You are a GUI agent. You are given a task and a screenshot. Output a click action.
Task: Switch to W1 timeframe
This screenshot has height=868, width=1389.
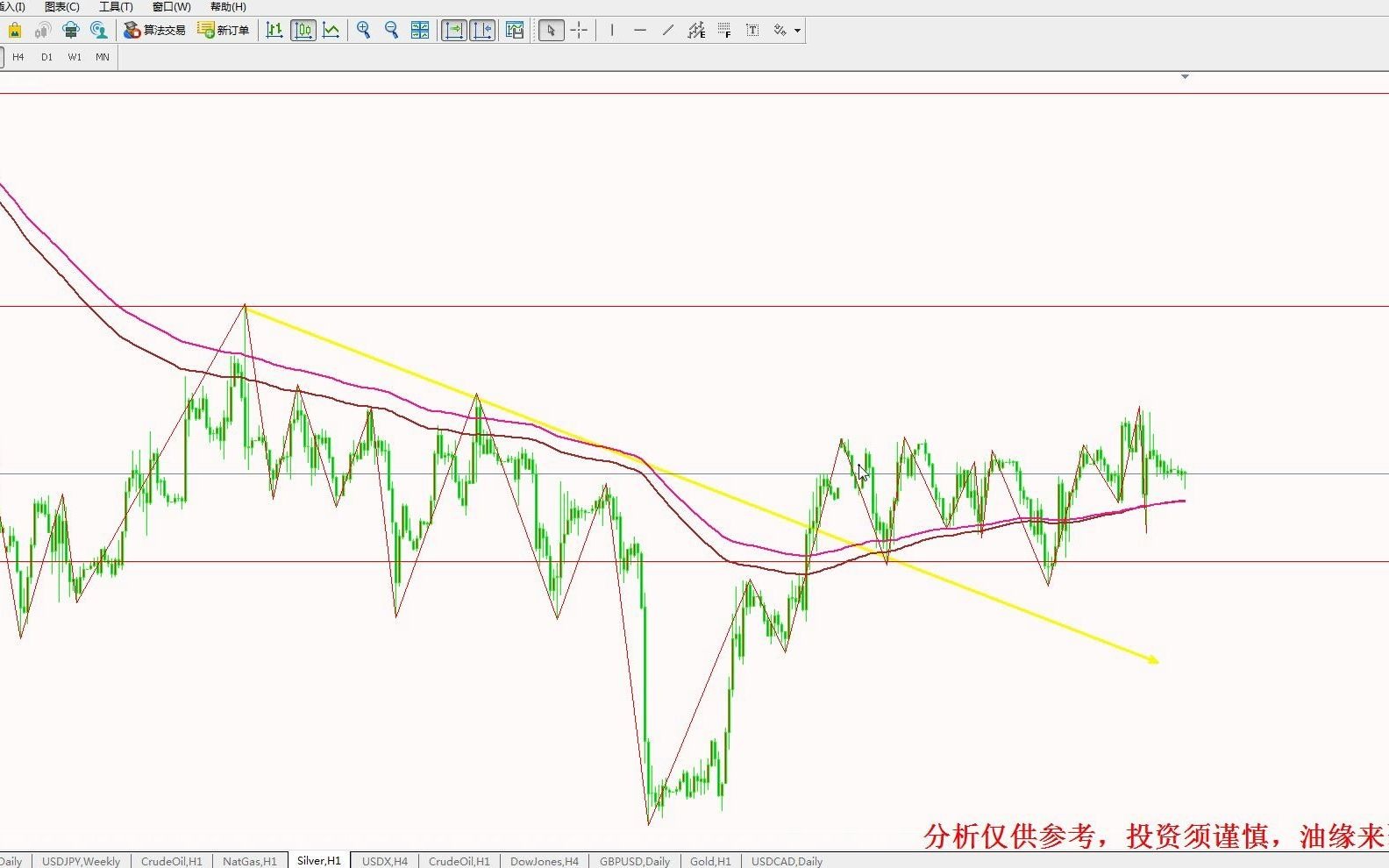pos(75,57)
